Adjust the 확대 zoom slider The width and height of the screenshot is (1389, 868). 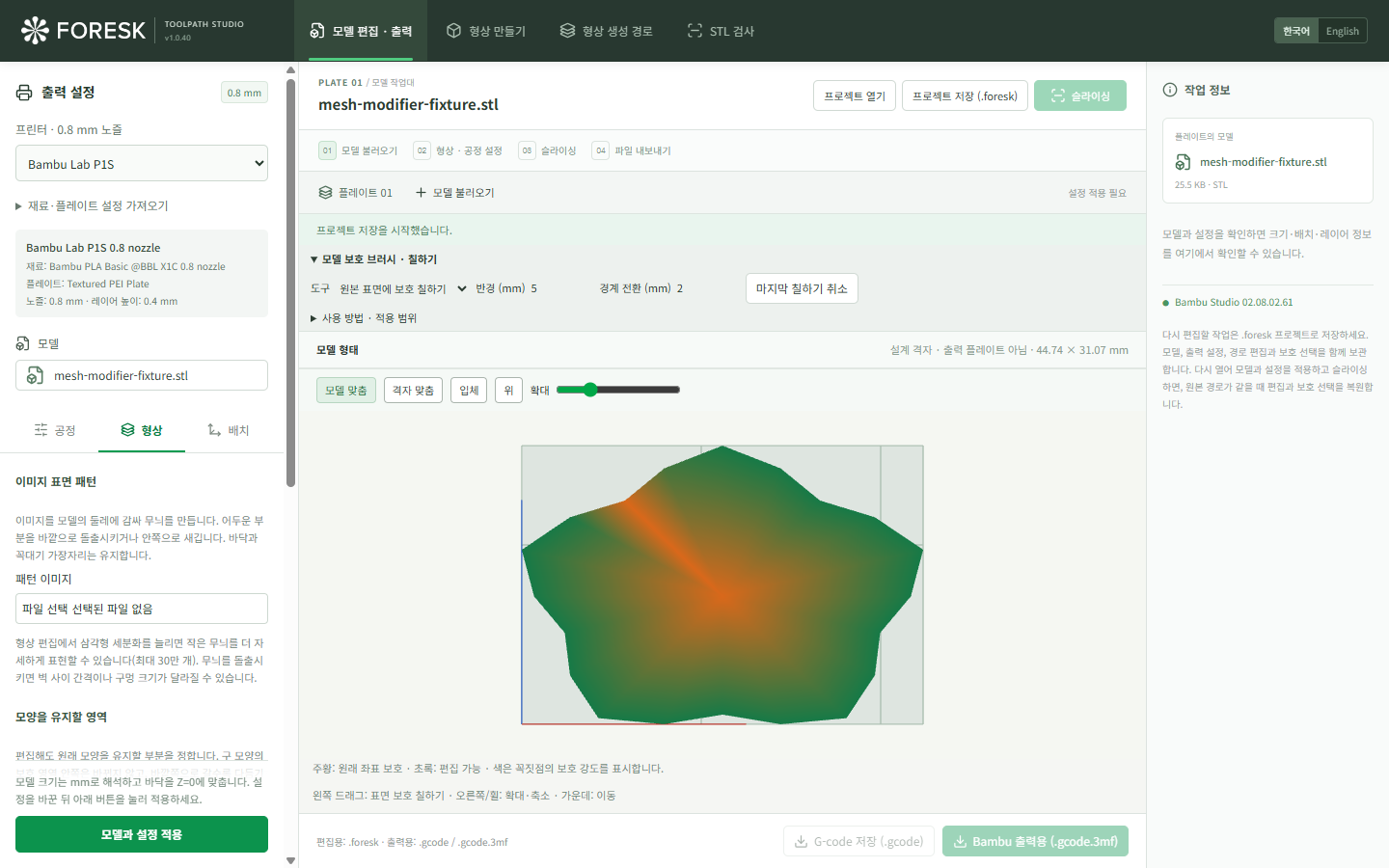point(618,390)
